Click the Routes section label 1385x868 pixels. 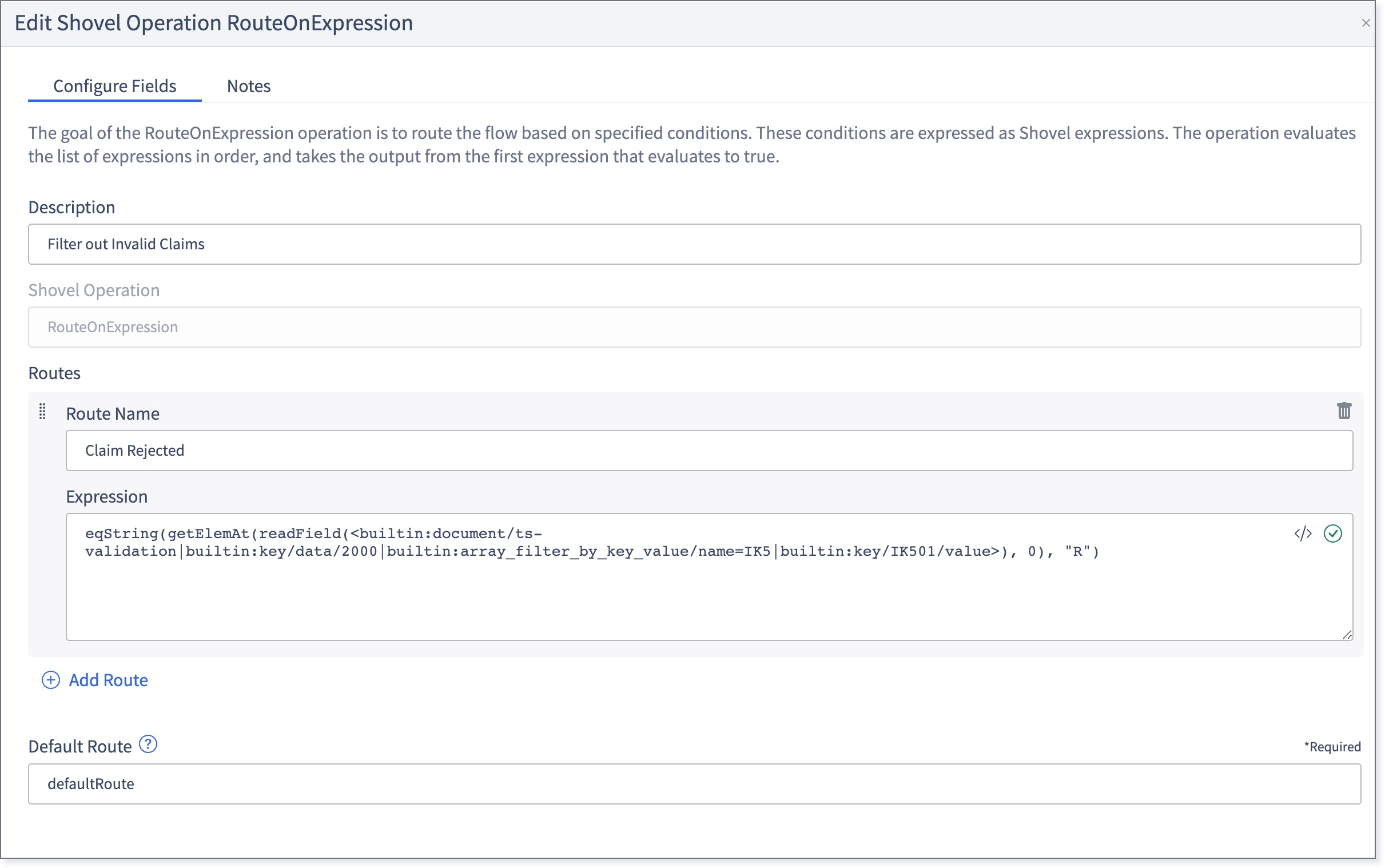[x=54, y=373]
